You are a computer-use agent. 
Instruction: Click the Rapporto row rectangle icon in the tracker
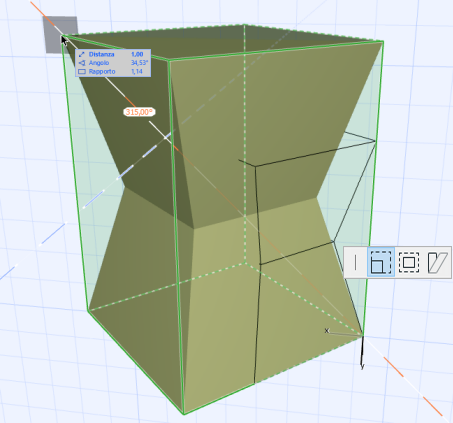81,72
